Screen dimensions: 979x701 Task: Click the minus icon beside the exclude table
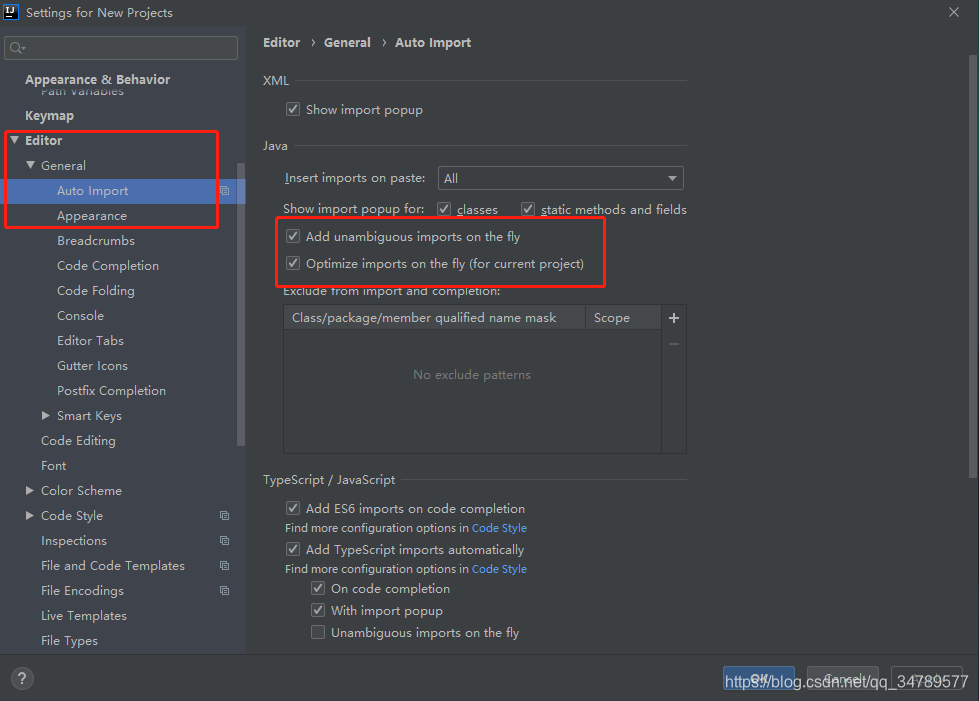[x=674, y=344]
